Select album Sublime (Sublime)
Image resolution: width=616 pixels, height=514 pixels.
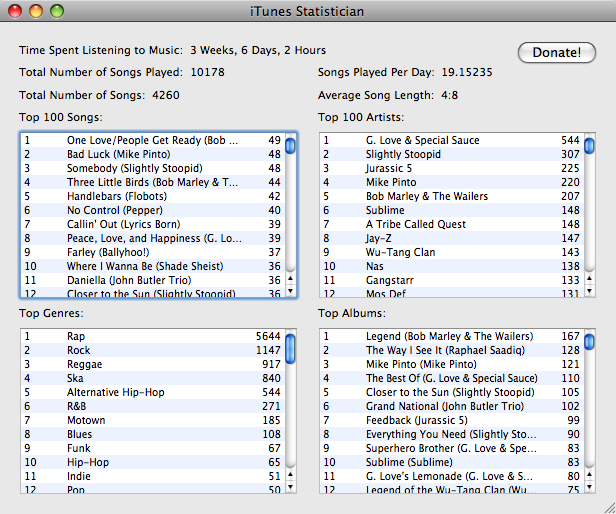452,462
